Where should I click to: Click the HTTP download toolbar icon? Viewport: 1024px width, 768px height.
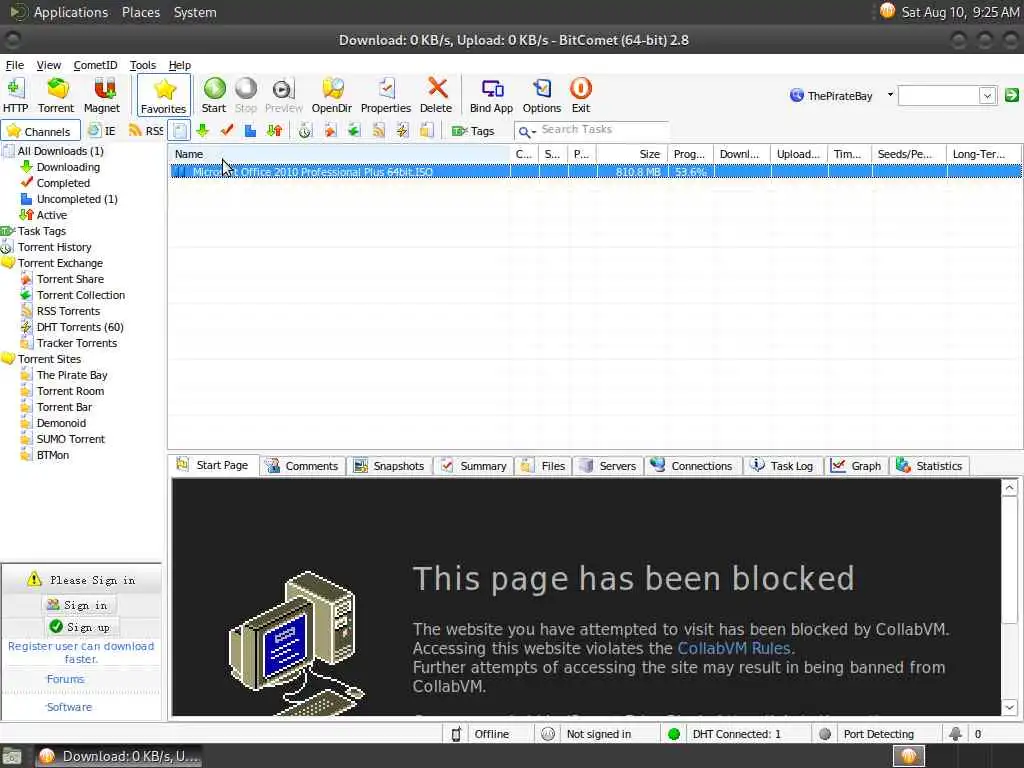click(15, 95)
